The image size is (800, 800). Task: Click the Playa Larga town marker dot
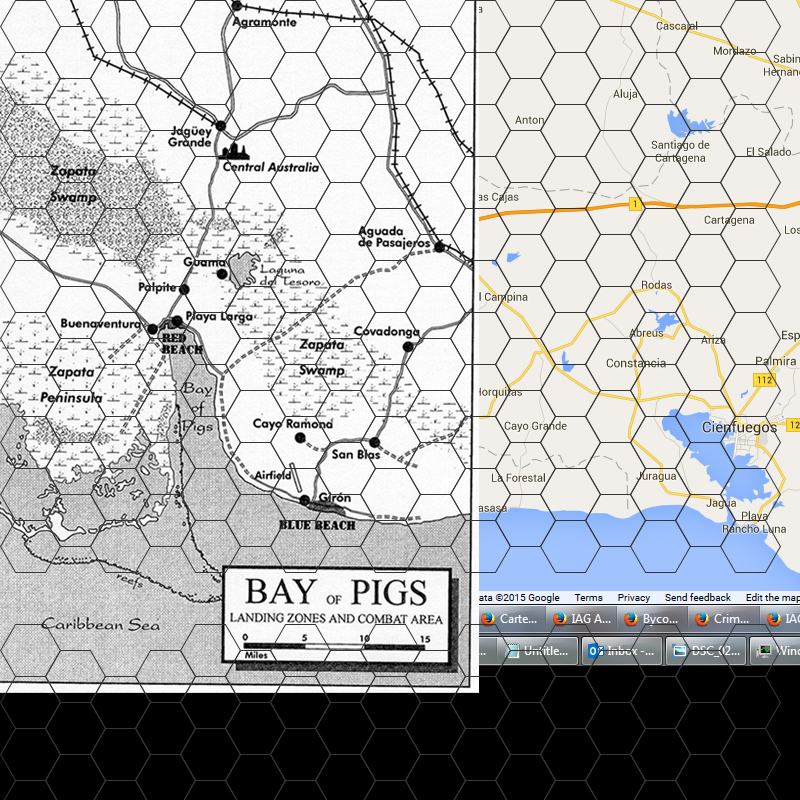[x=177, y=321]
